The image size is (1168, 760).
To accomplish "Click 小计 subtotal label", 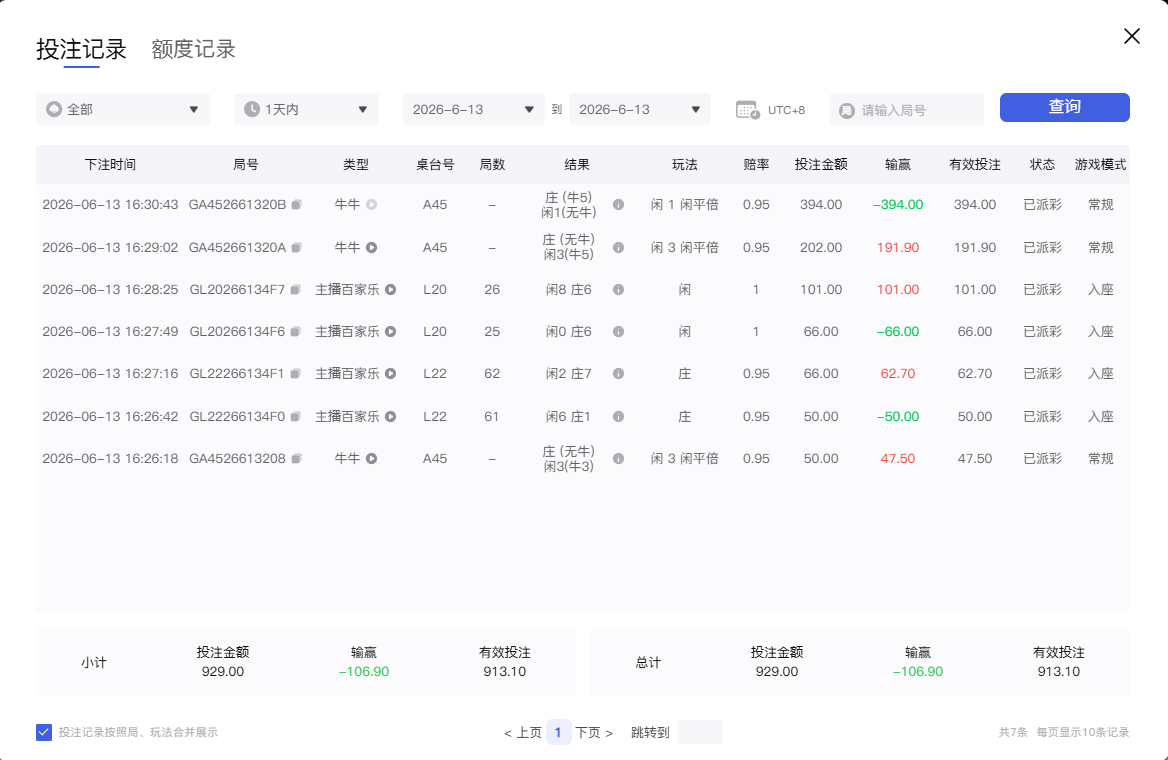I will click(94, 662).
